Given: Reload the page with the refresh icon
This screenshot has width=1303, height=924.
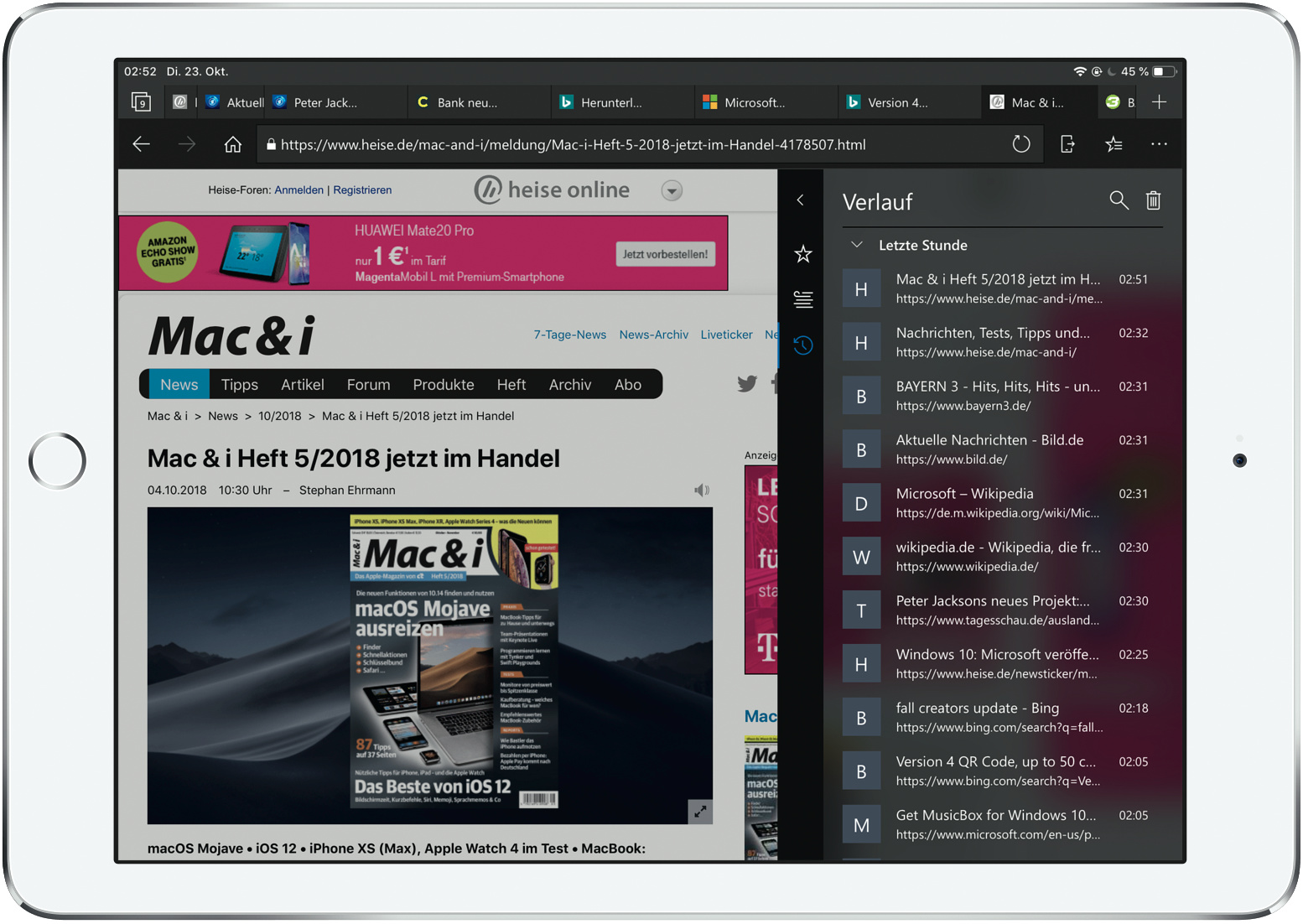Looking at the screenshot, I should (x=1020, y=144).
